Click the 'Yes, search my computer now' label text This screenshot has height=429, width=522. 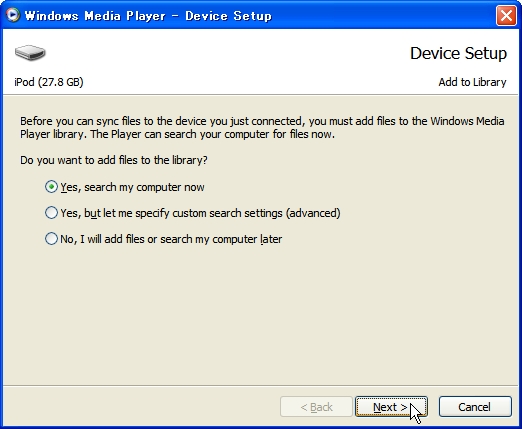(x=132, y=187)
